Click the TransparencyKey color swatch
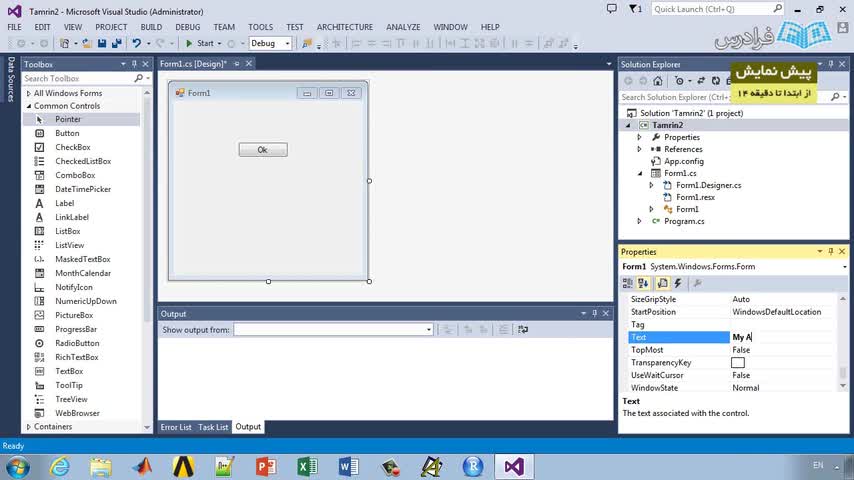Screen dimensions: 854x480 (x=737, y=362)
